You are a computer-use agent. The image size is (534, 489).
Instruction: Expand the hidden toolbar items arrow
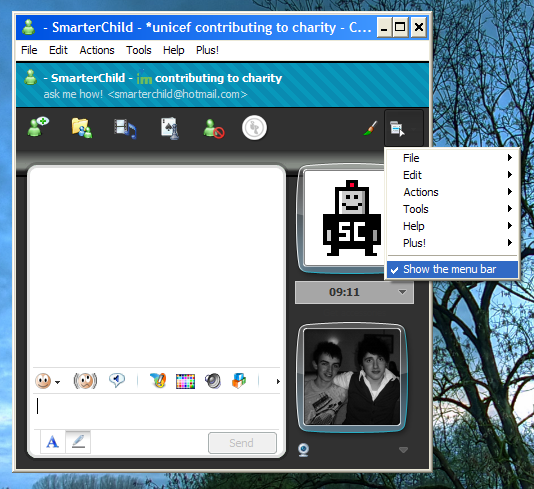[278, 381]
